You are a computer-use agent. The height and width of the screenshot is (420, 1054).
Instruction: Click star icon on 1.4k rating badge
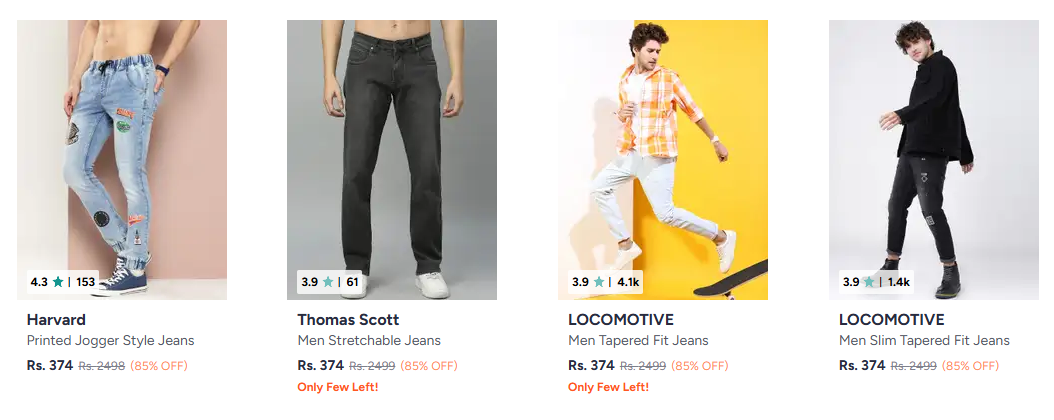click(869, 282)
